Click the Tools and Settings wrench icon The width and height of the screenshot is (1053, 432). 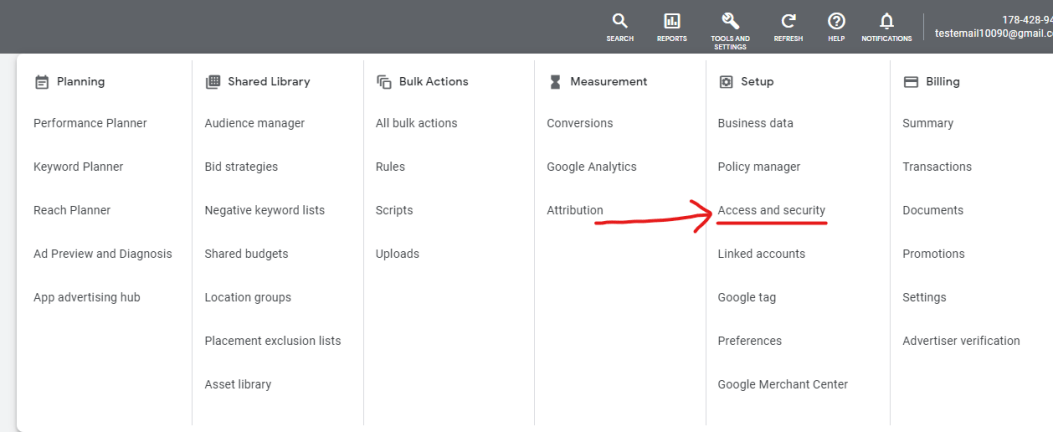pyautogui.click(x=730, y=22)
